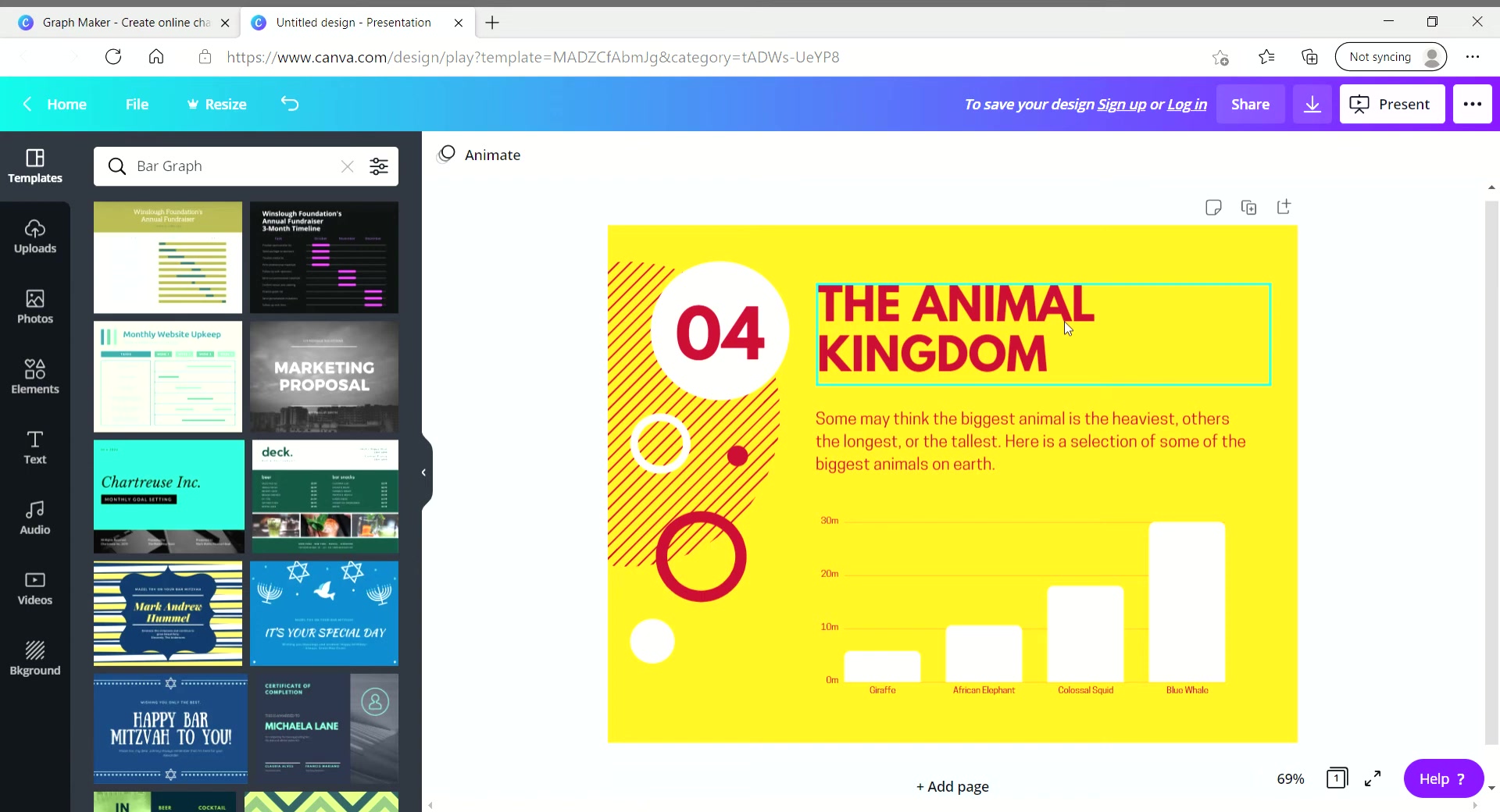This screenshot has width=1500, height=812.
Task: Open the more options ellipsis menu
Action: click(1473, 104)
